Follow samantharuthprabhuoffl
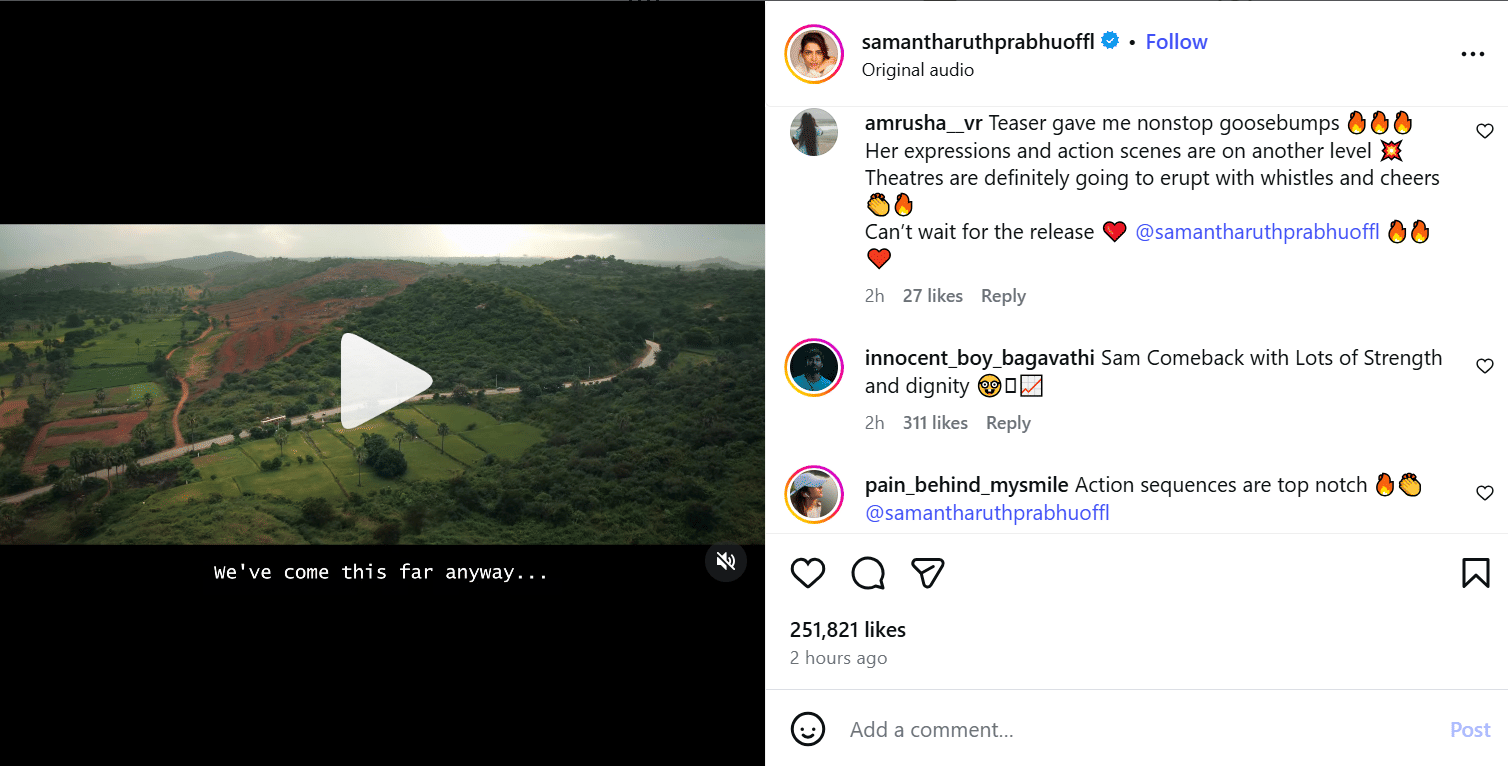 point(1176,42)
